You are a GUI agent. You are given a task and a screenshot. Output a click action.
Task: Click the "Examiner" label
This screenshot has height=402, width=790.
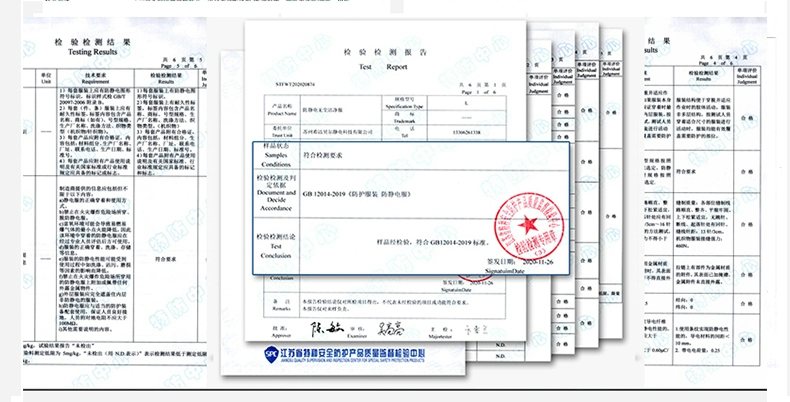357,336
